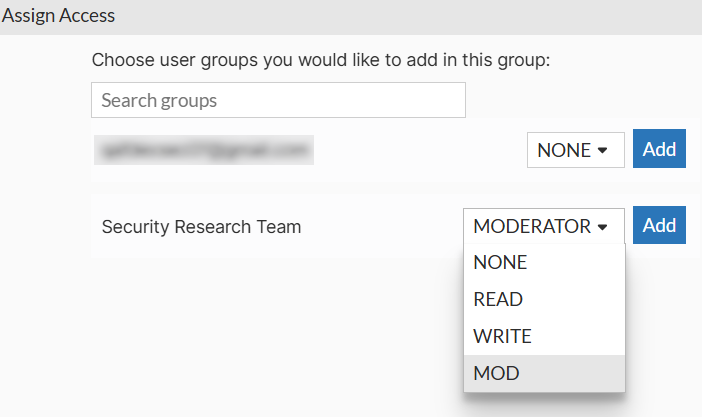The height and width of the screenshot is (417, 702).
Task: Add the Security Research Team group
Action: tap(659, 225)
